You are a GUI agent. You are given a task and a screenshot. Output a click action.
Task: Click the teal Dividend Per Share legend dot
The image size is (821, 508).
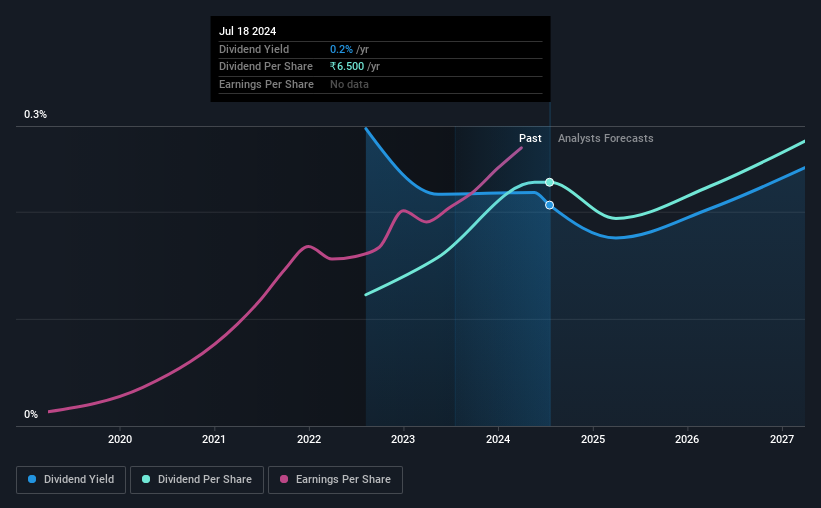tap(146, 479)
